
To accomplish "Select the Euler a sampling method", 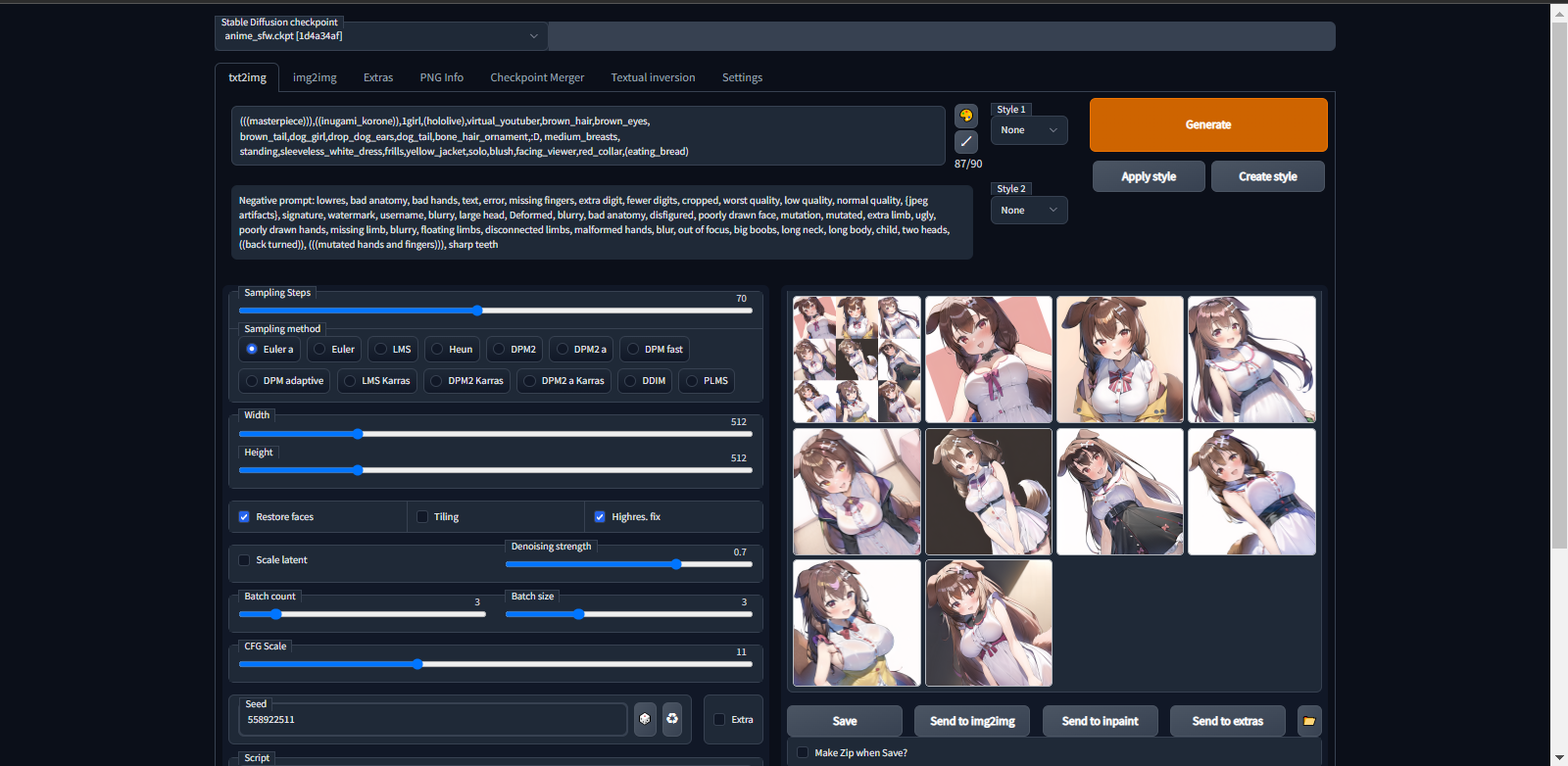I will pyautogui.click(x=269, y=349).
